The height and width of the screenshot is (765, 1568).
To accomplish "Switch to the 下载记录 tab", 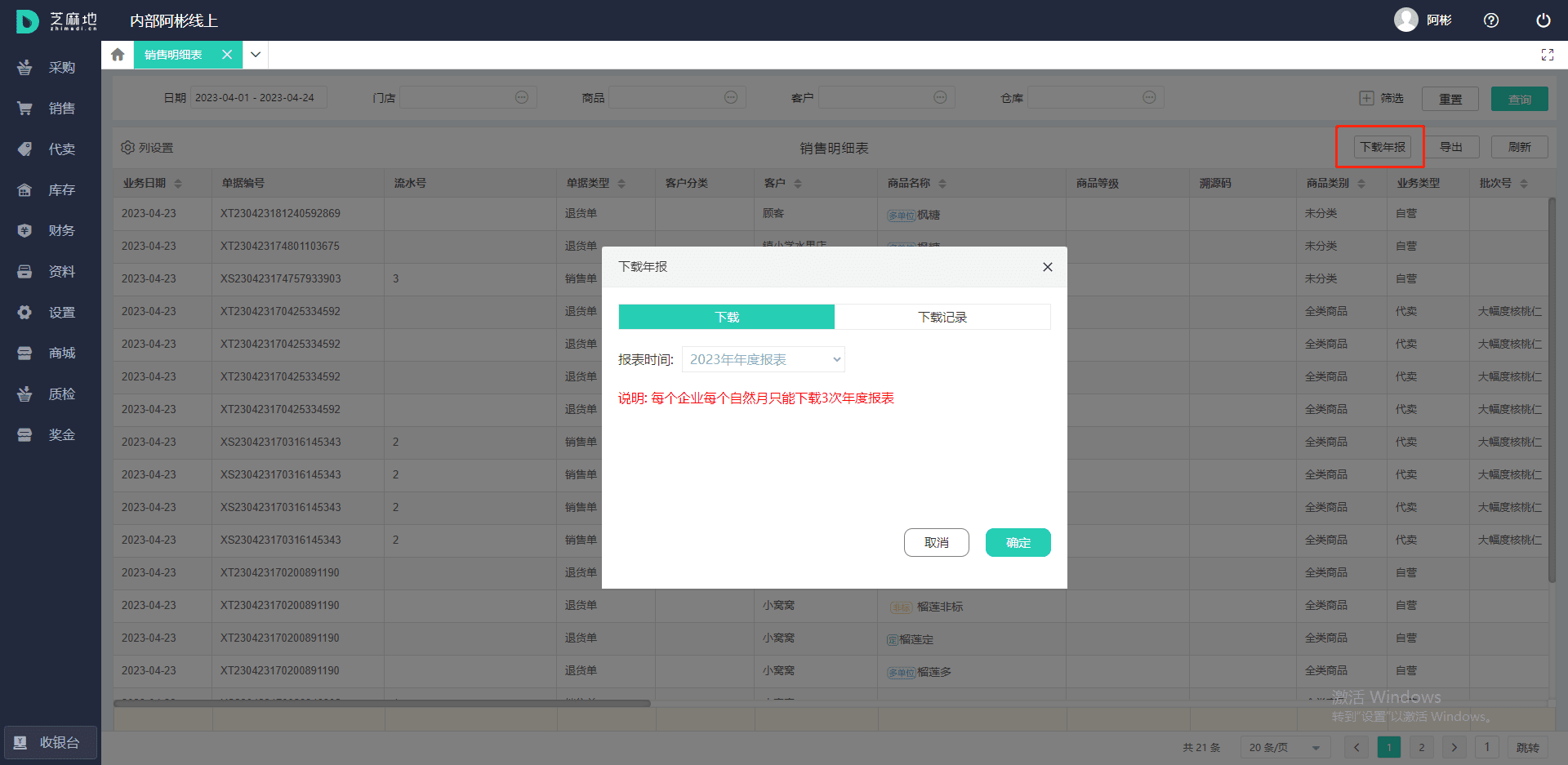I will [942, 317].
